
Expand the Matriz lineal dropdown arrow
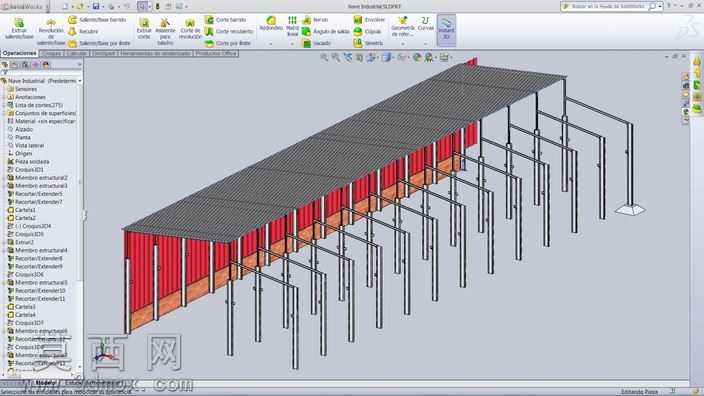click(292, 44)
